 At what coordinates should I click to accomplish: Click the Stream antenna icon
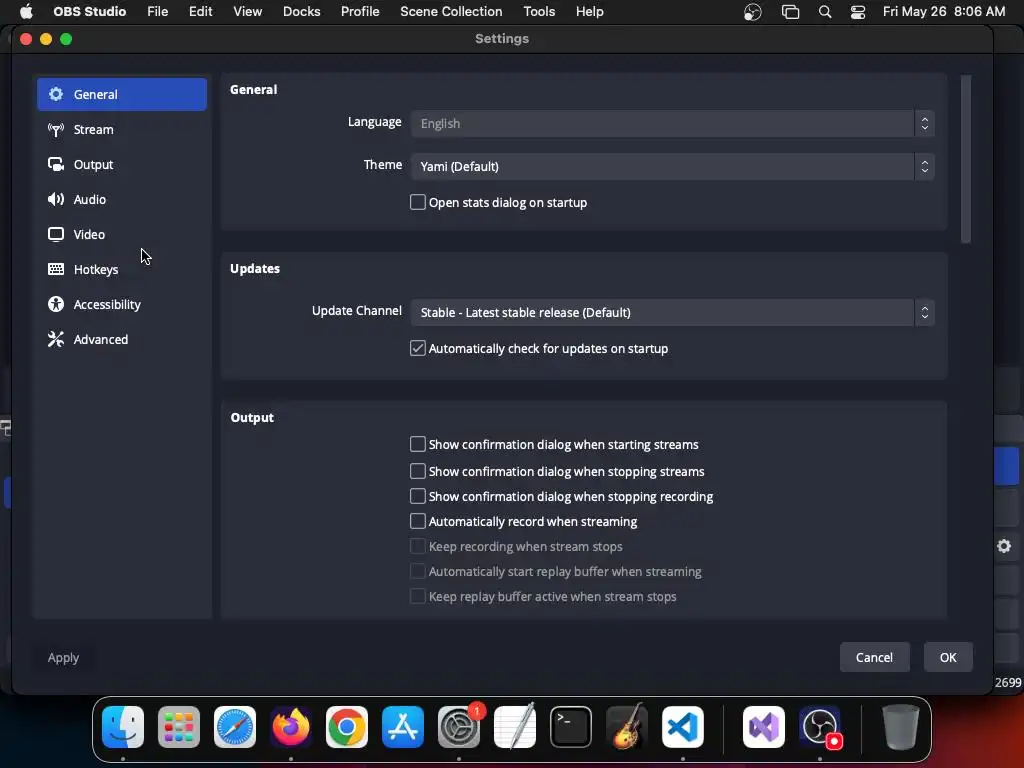click(x=56, y=129)
